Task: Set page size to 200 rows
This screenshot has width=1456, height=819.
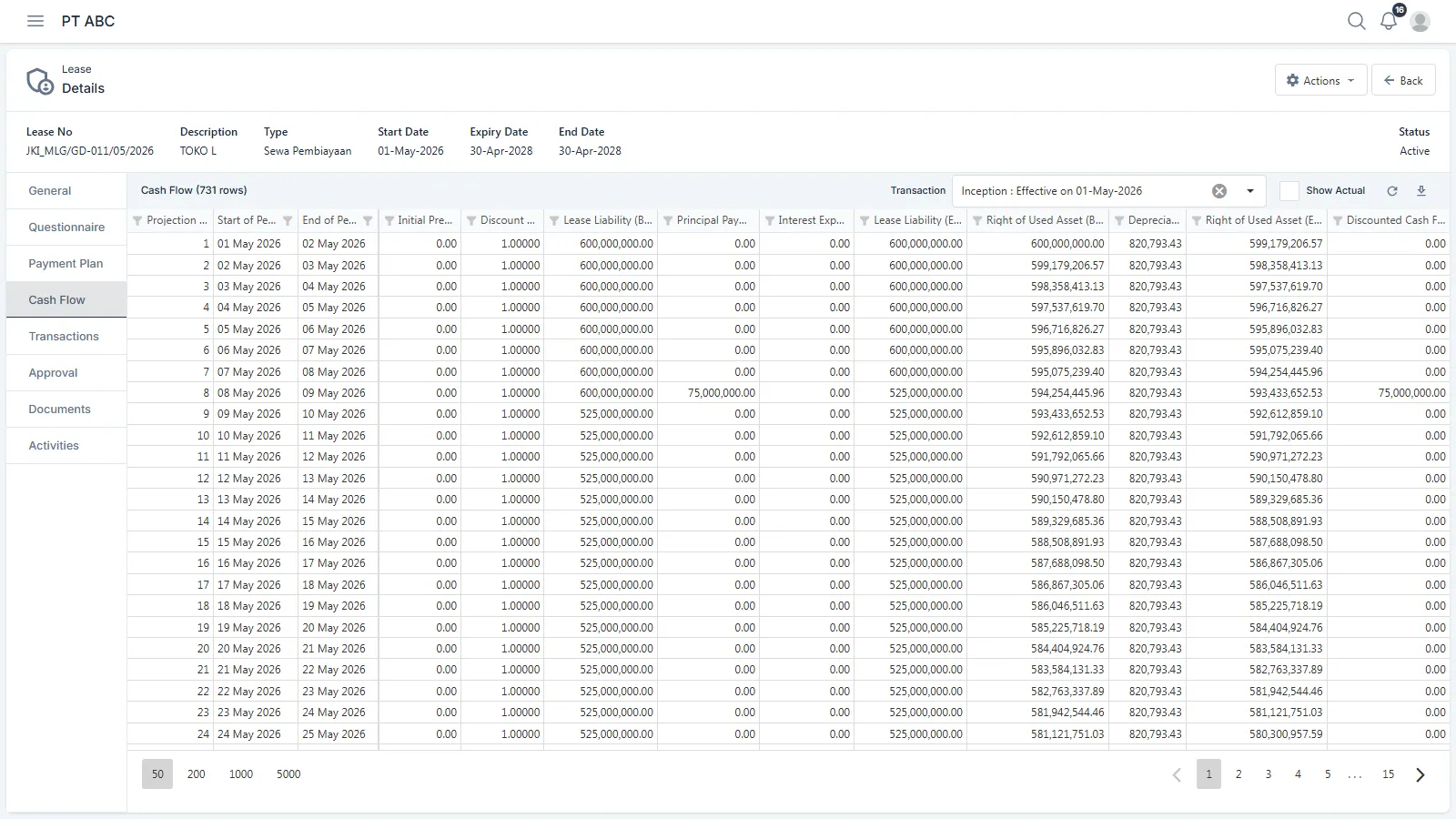Action: (197, 774)
